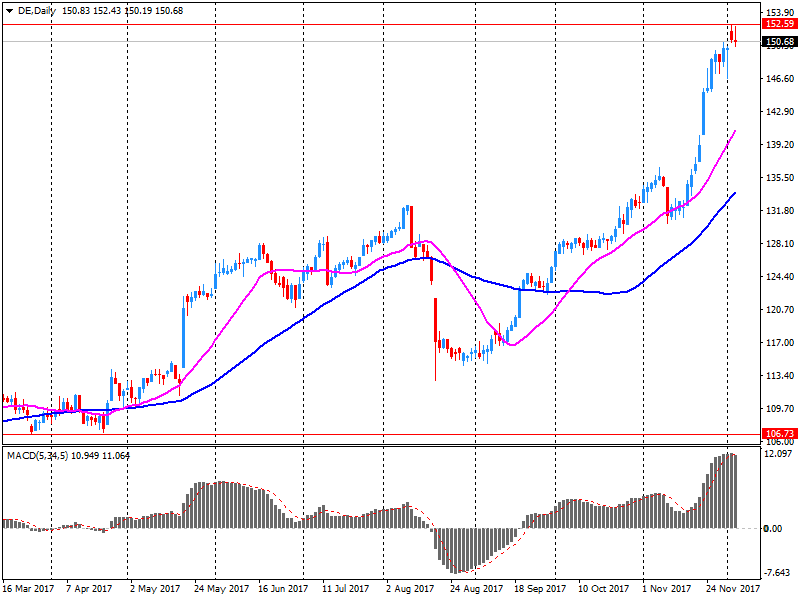800x600 pixels.
Task: Click the -7.643 value on MACD scale
Action: coord(778,573)
